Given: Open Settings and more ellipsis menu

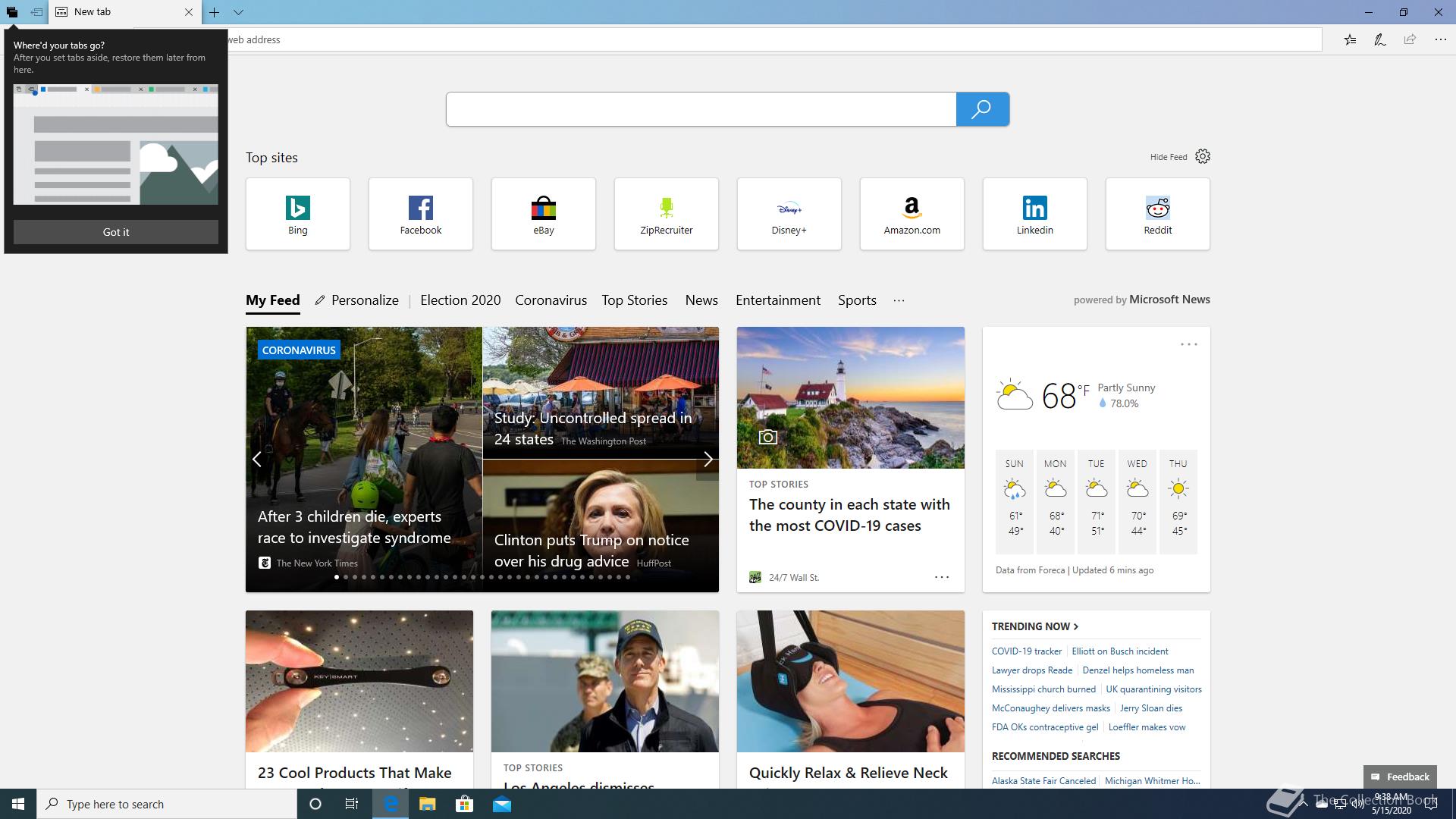Looking at the screenshot, I should 1440,39.
